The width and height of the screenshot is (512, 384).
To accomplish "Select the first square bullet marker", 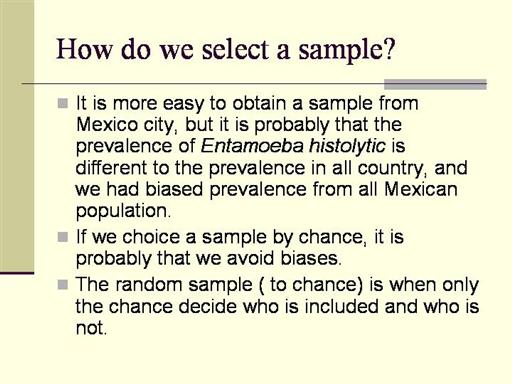I will 63,103.
